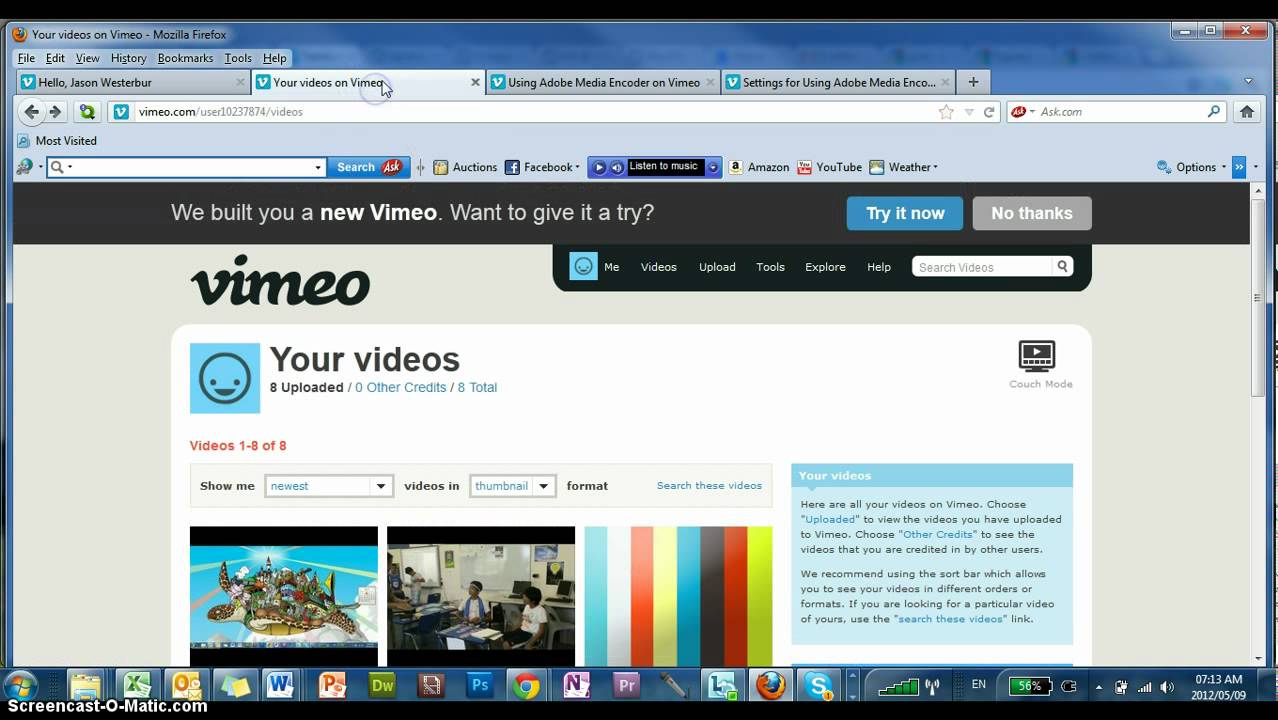1278x720 pixels.
Task: Open the thumbnail format dropdown
Action: [512, 486]
